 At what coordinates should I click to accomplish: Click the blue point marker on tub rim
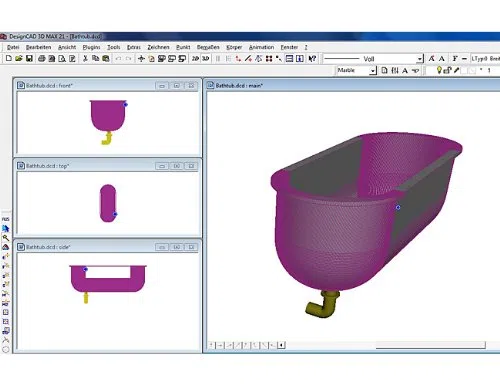[398, 207]
